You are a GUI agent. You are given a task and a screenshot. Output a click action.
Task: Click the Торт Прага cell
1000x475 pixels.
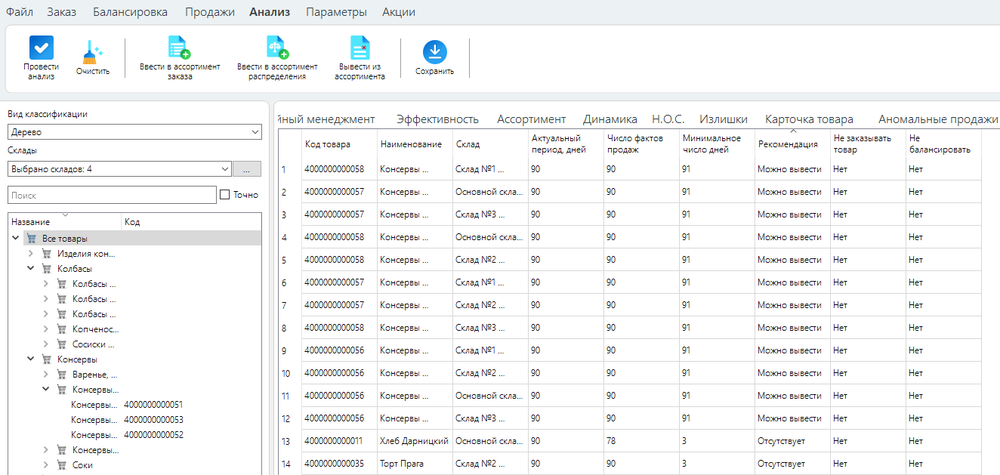(x=415, y=464)
